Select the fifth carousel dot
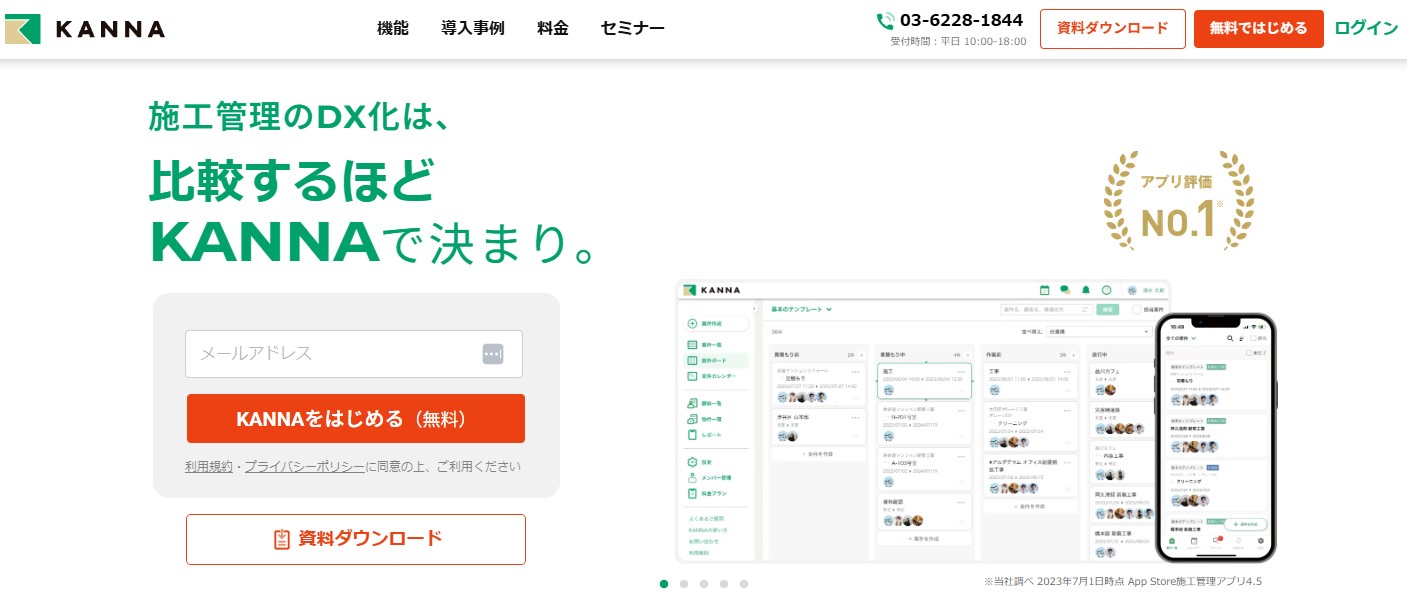The height and width of the screenshot is (605, 1407). [x=744, y=583]
